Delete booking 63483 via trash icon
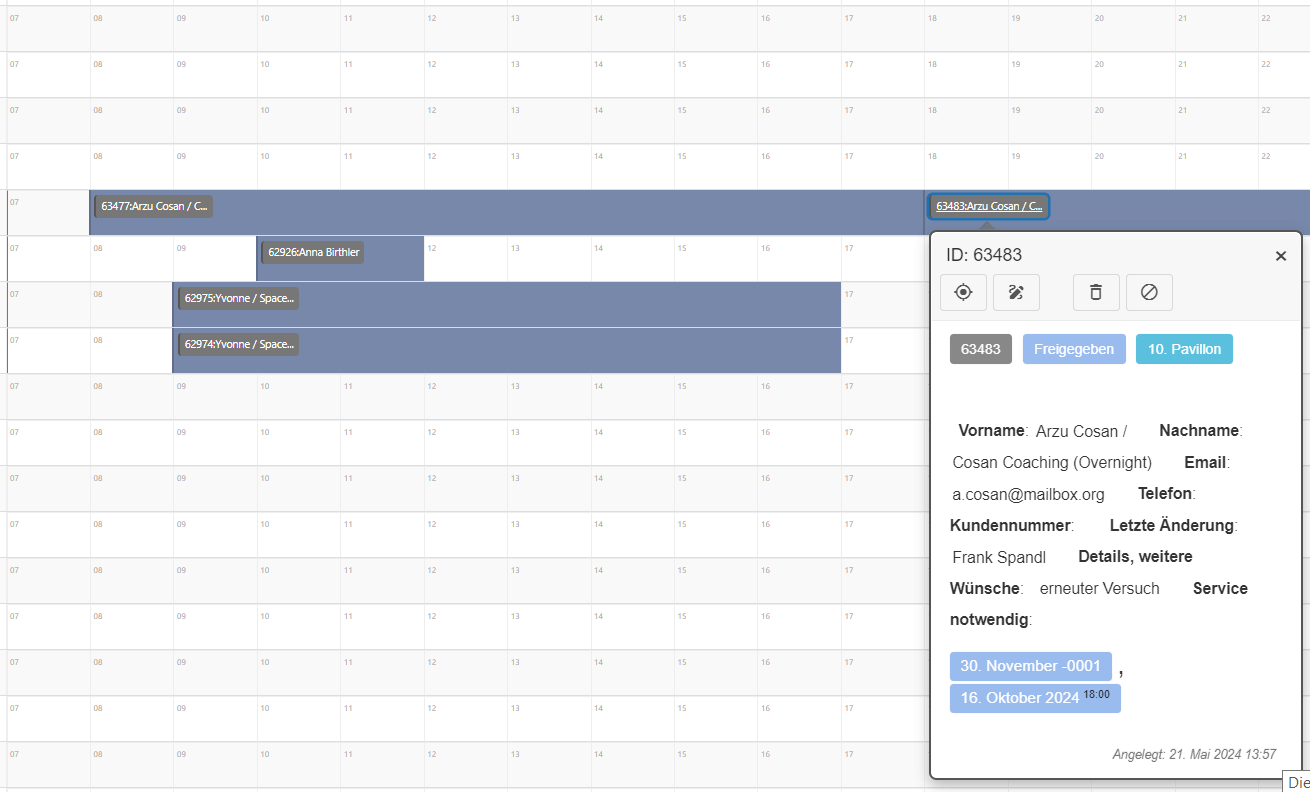 click(1096, 292)
